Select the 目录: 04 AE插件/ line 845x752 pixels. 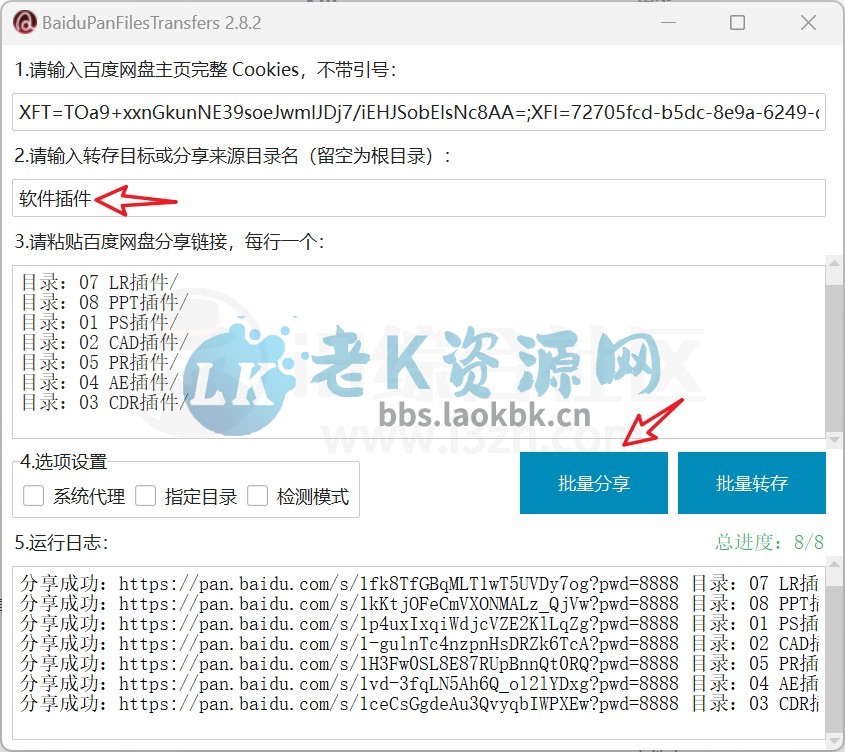tap(100, 382)
